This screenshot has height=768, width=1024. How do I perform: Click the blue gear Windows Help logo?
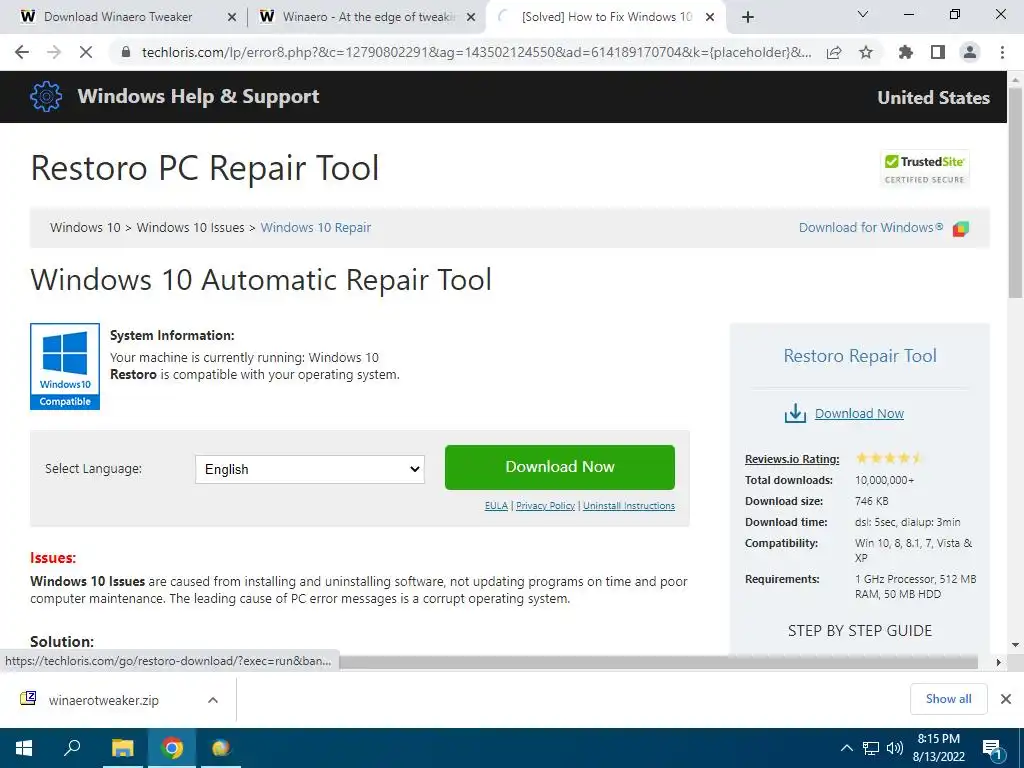(46, 97)
